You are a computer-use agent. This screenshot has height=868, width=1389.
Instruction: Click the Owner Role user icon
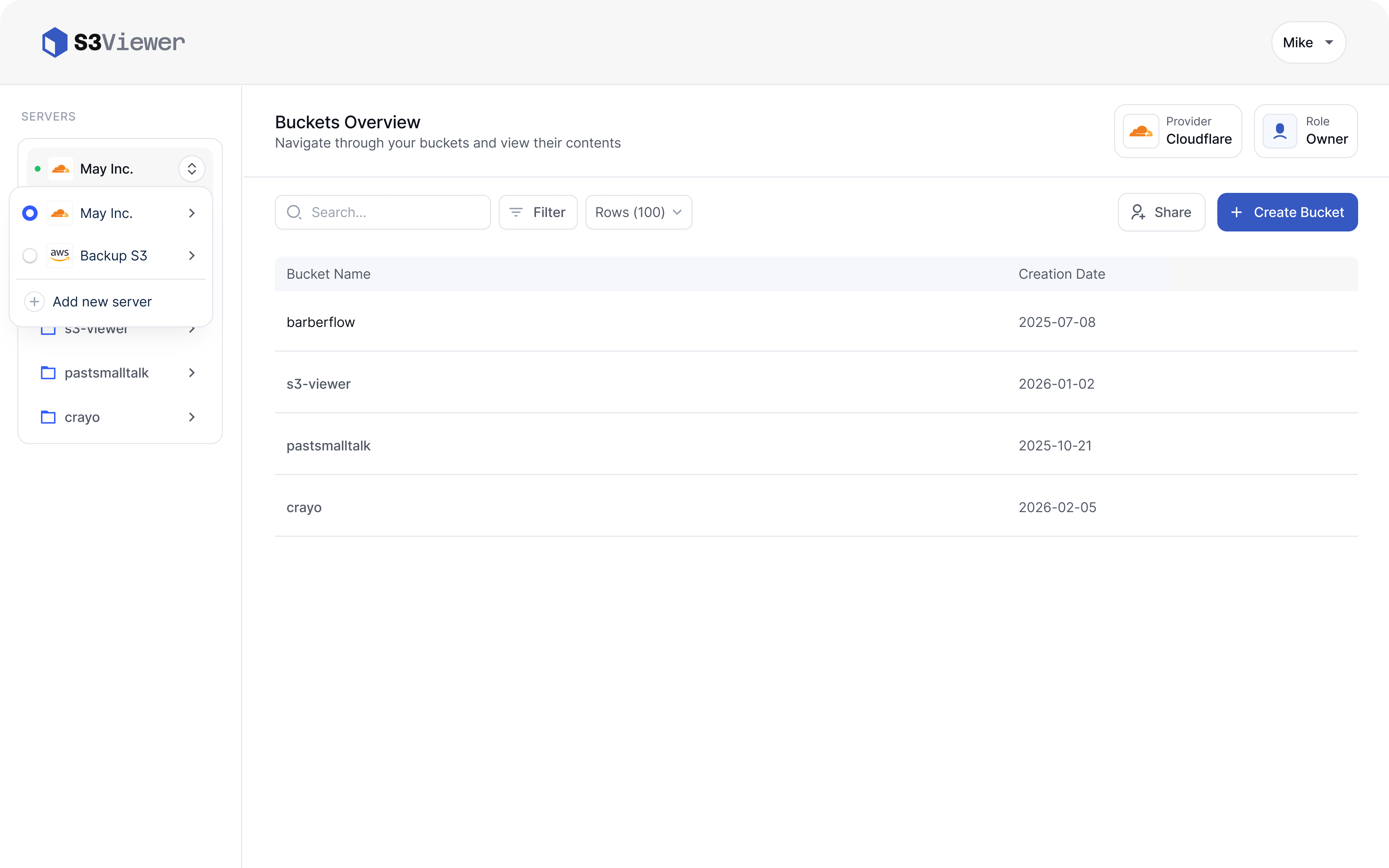pos(1279,131)
